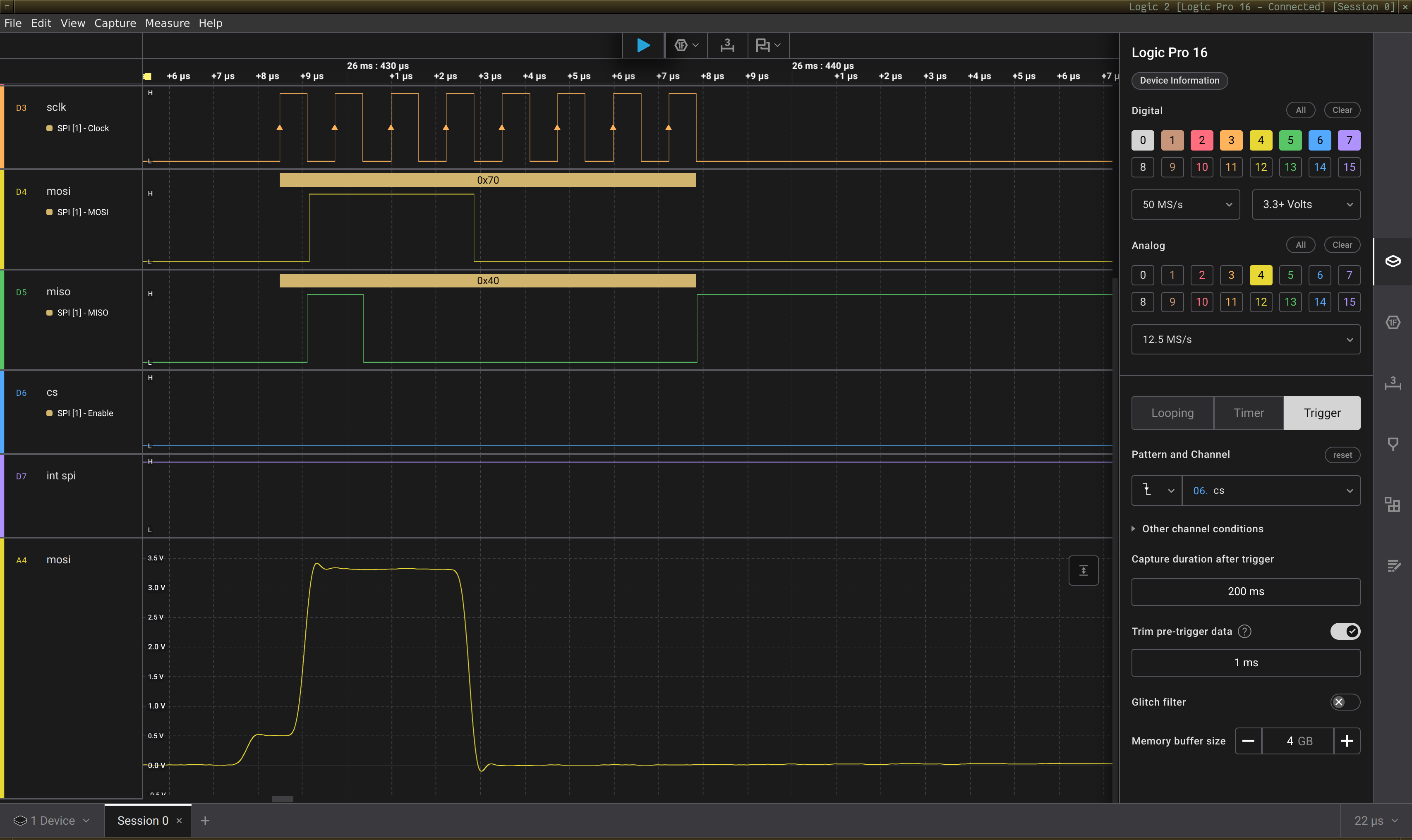The height and width of the screenshot is (840, 1412).
Task: Click the orange color dot beside SPI [1] - Clock
Action: coord(49,128)
